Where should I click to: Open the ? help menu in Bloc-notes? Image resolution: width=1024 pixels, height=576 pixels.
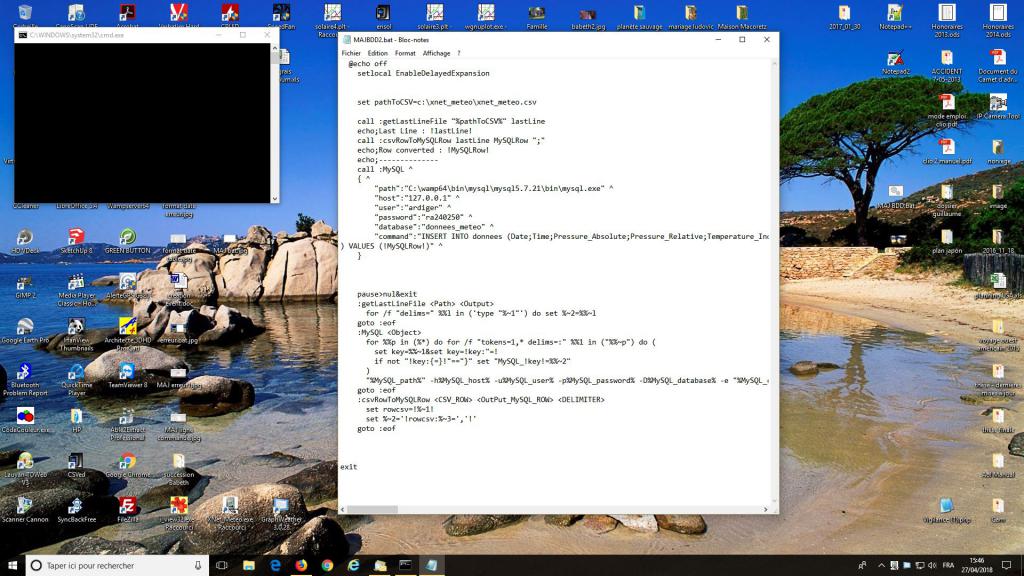tap(458, 53)
